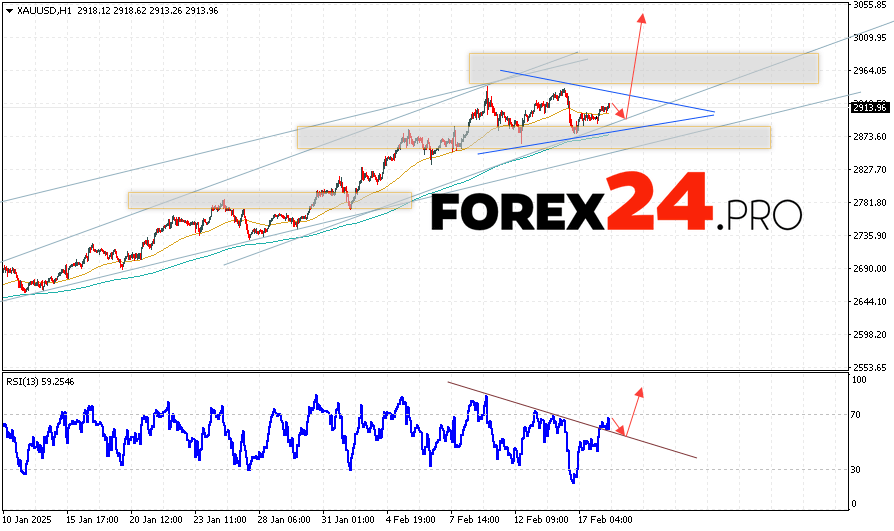Click the 7 Feb 14:00 time label
The image size is (894, 531).
click(x=476, y=520)
